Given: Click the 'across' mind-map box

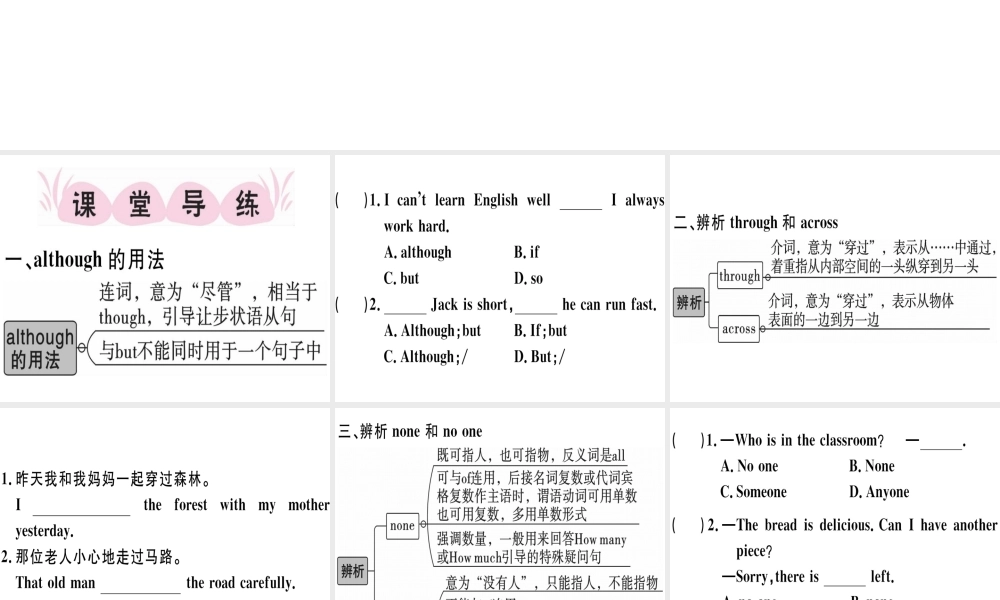Looking at the screenshot, I should pos(739,329).
